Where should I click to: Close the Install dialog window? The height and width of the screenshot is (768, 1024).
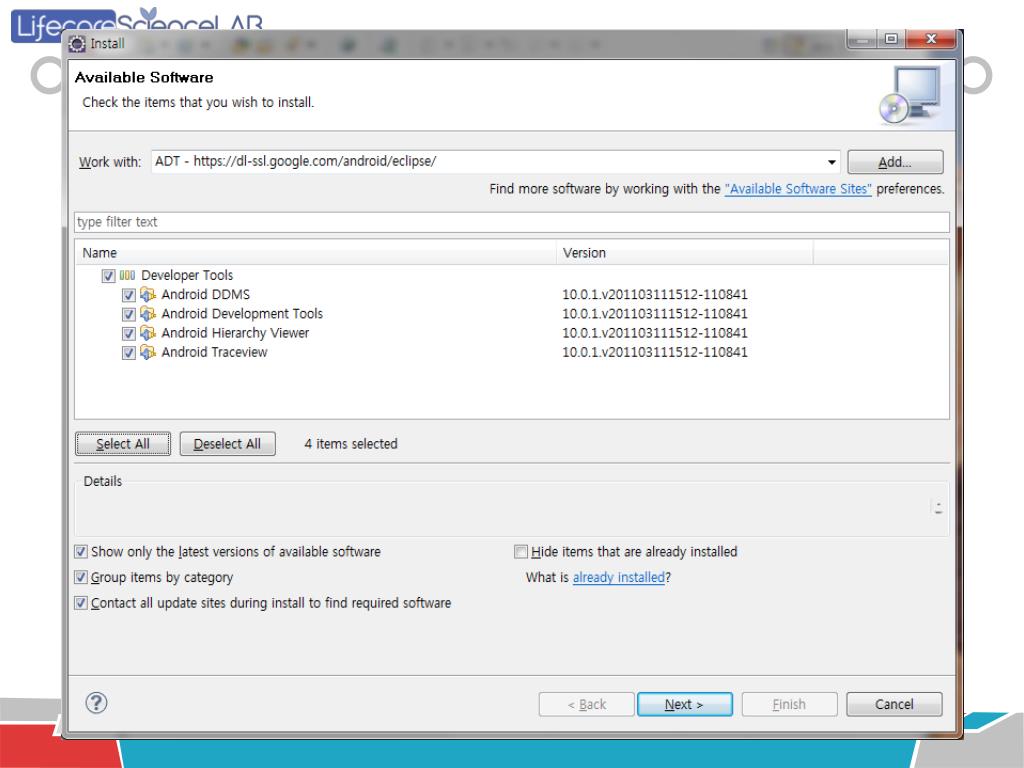(931, 39)
